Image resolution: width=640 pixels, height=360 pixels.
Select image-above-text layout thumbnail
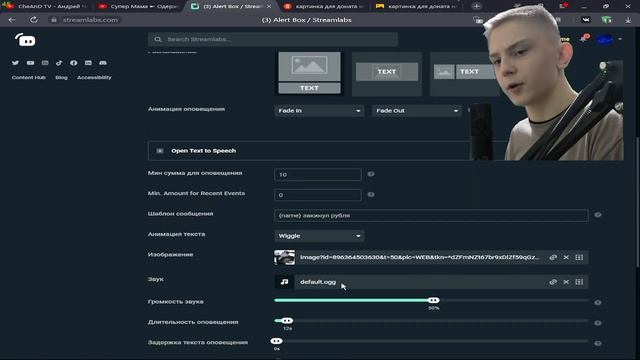[x=309, y=73]
